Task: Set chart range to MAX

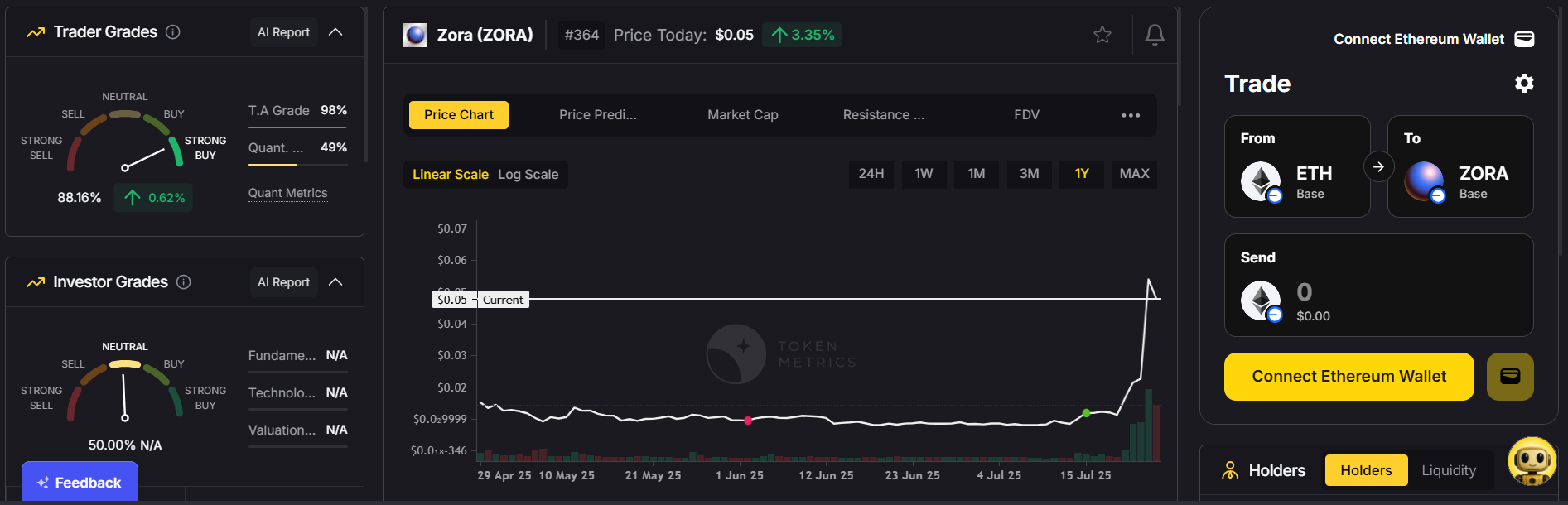Action: pyautogui.click(x=1134, y=174)
